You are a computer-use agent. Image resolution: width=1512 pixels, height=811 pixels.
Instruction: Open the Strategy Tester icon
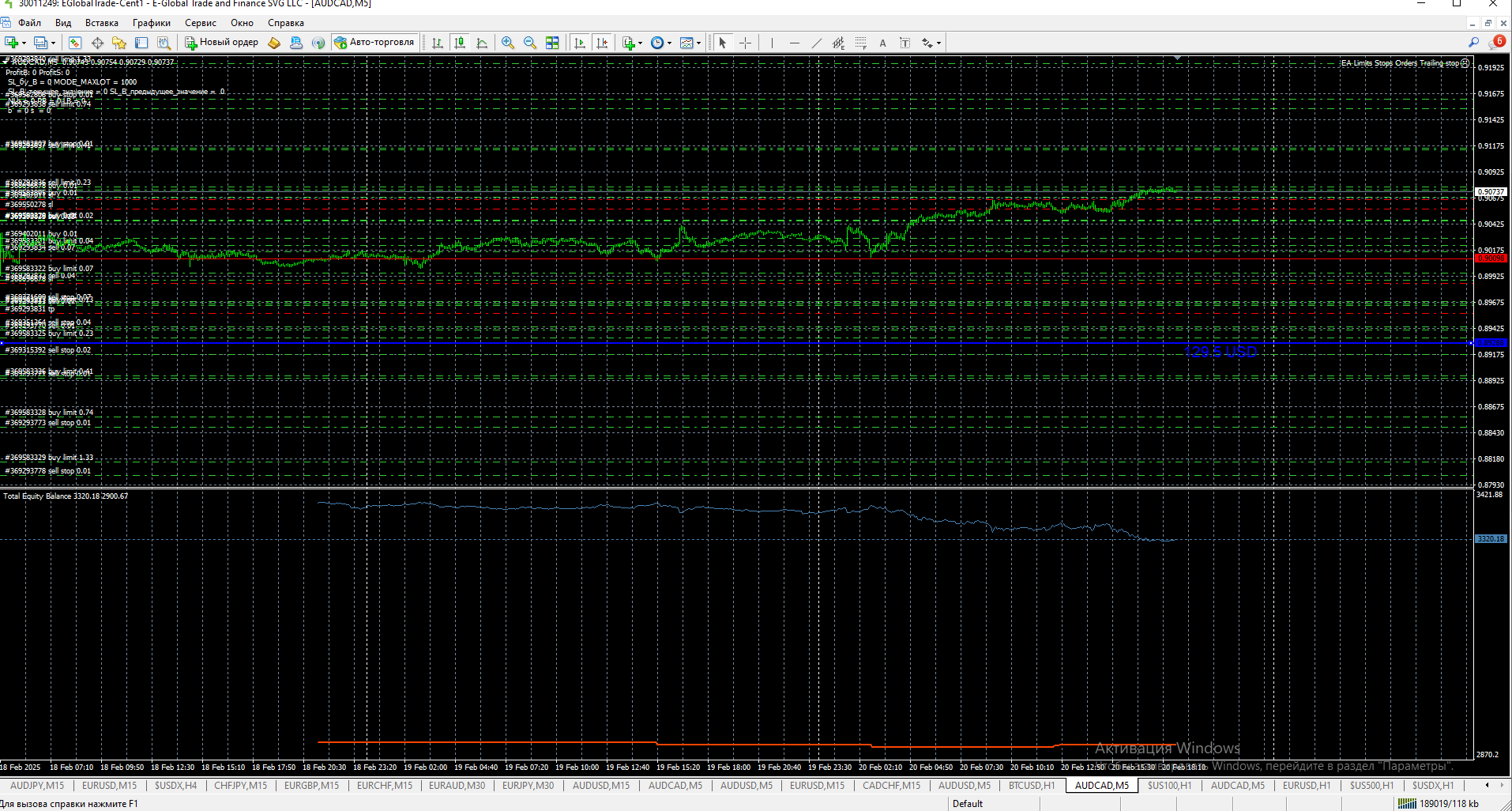[x=164, y=43]
